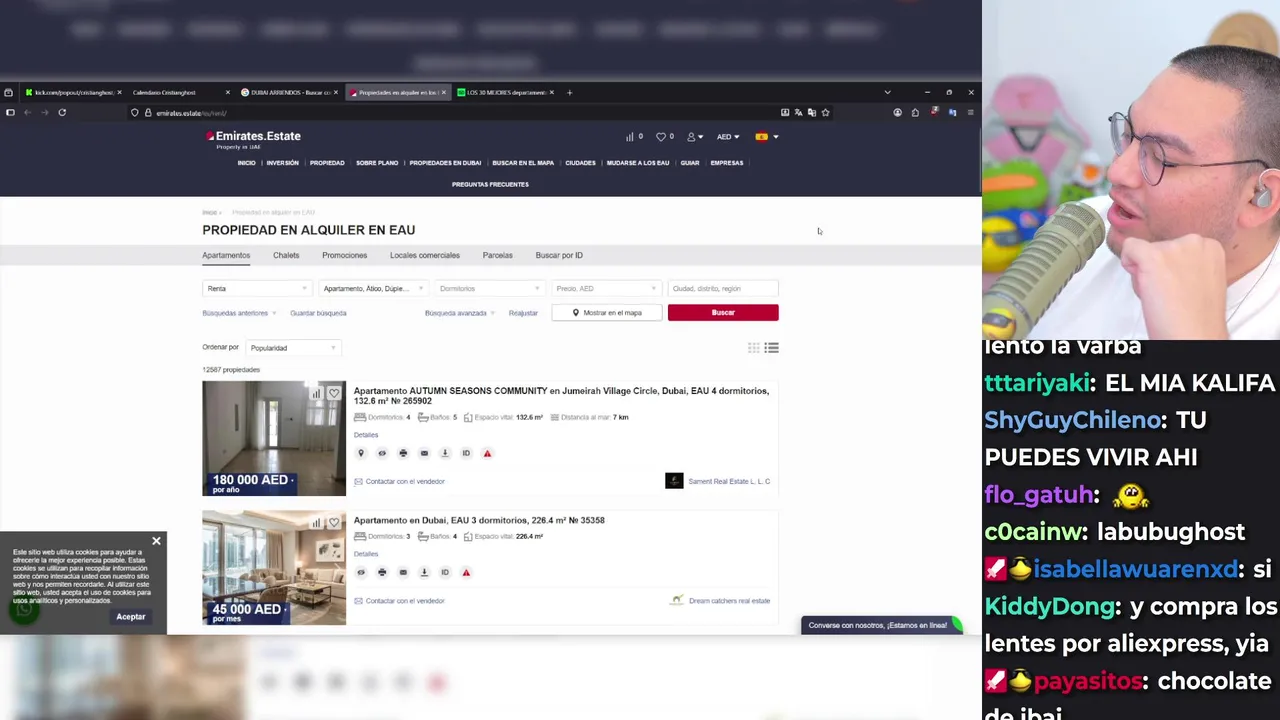The image size is (1280, 720).
Task: Select the Parcelas tab
Action: click(x=497, y=255)
